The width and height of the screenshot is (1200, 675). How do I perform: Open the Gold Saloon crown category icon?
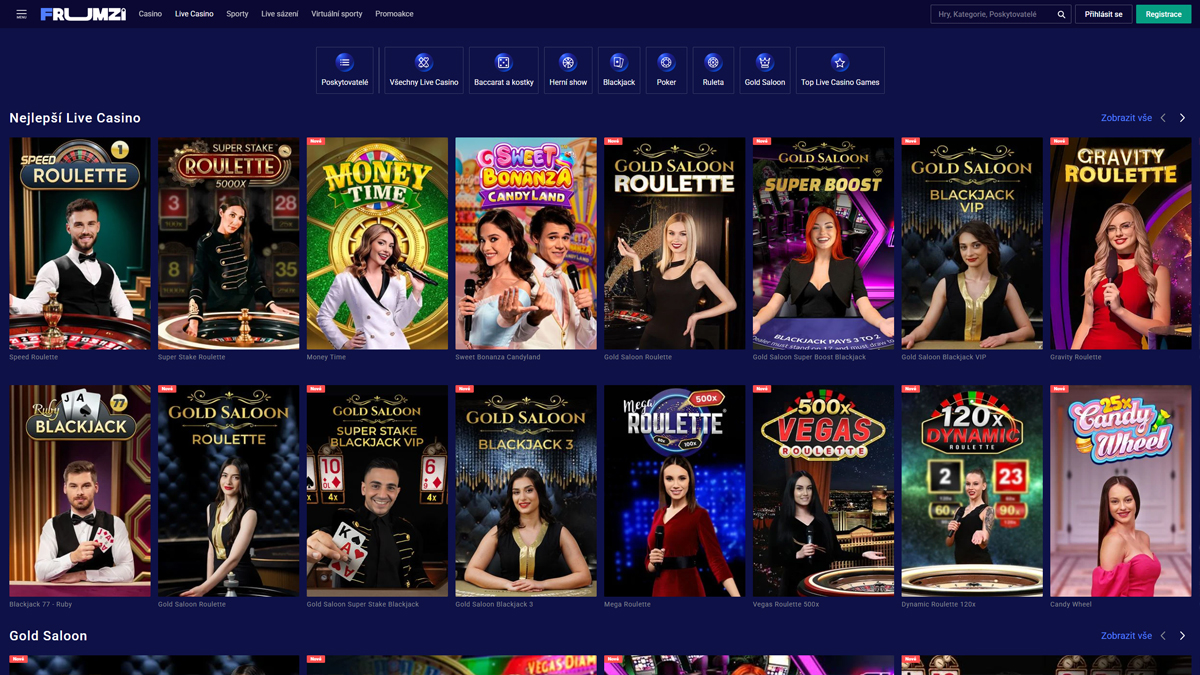(765, 63)
